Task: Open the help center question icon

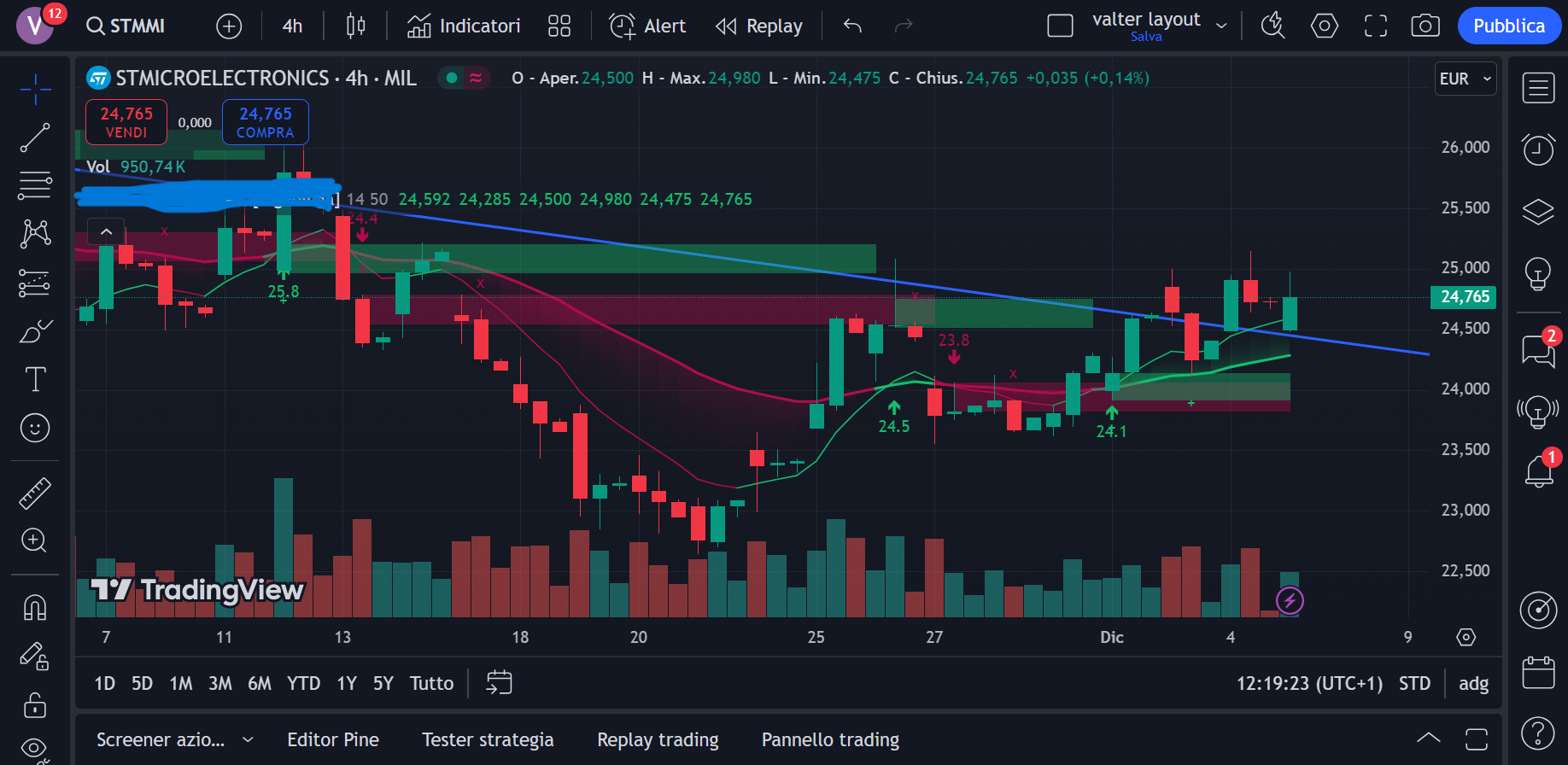Action: pos(1538,733)
